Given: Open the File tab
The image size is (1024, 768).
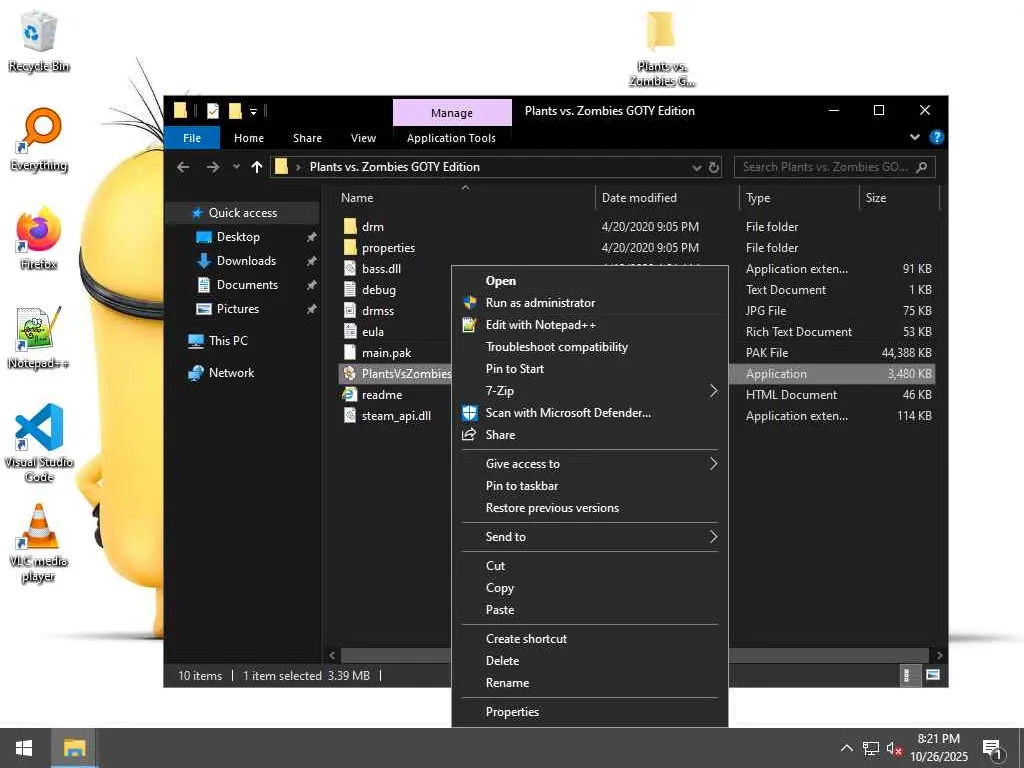Looking at the screenshot, I should pos(191,138).
